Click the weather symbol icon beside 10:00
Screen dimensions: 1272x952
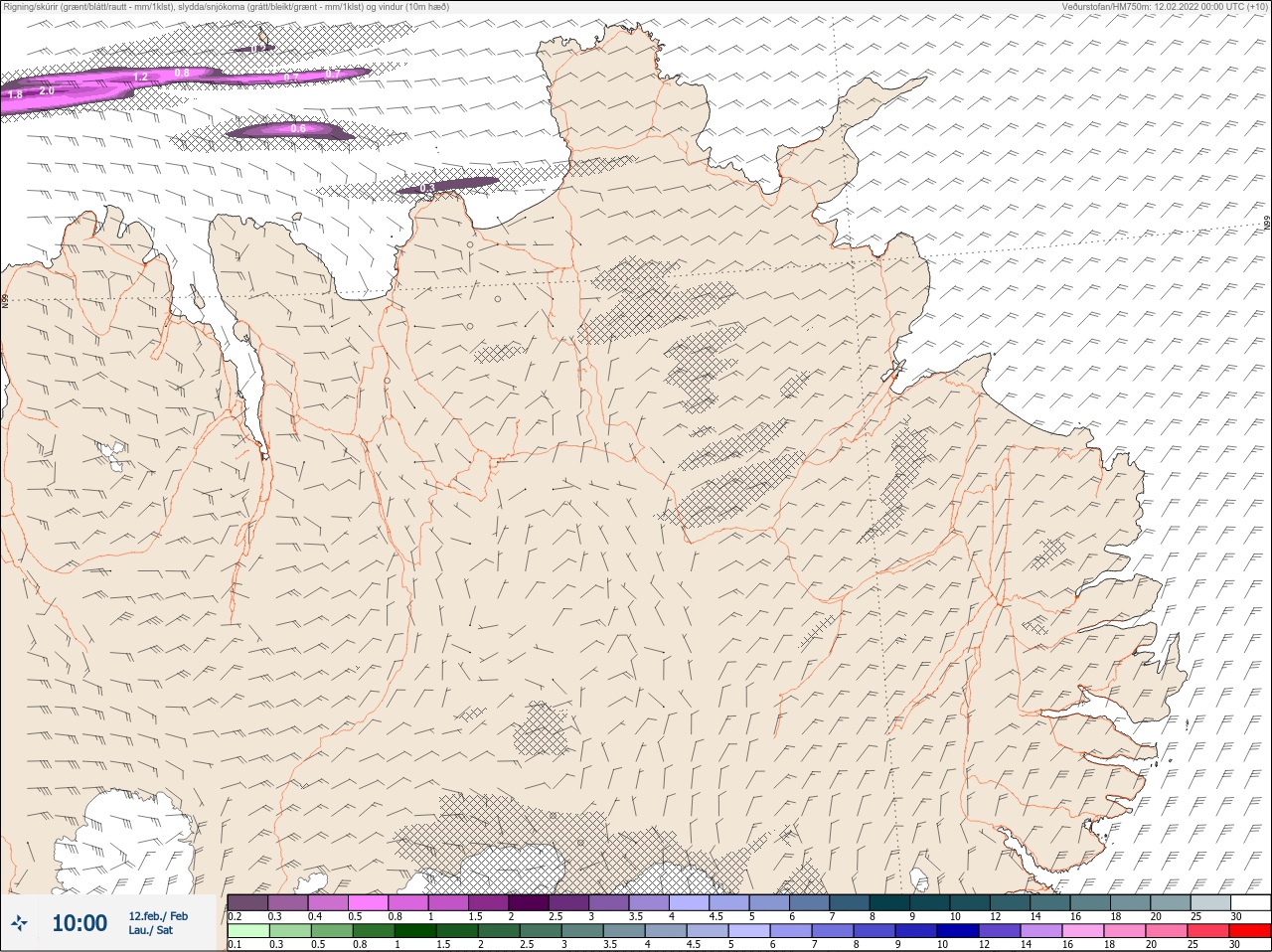(20, 923)
